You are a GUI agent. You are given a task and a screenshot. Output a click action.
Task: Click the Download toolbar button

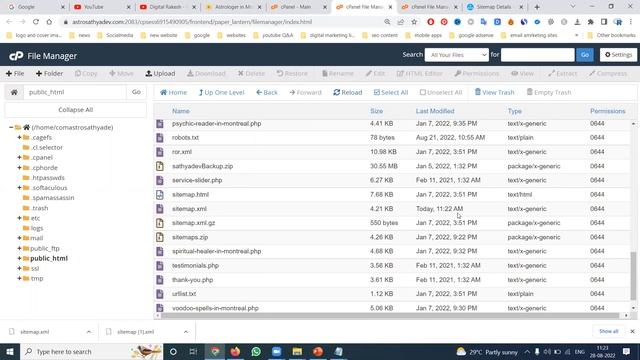[206, 73]
